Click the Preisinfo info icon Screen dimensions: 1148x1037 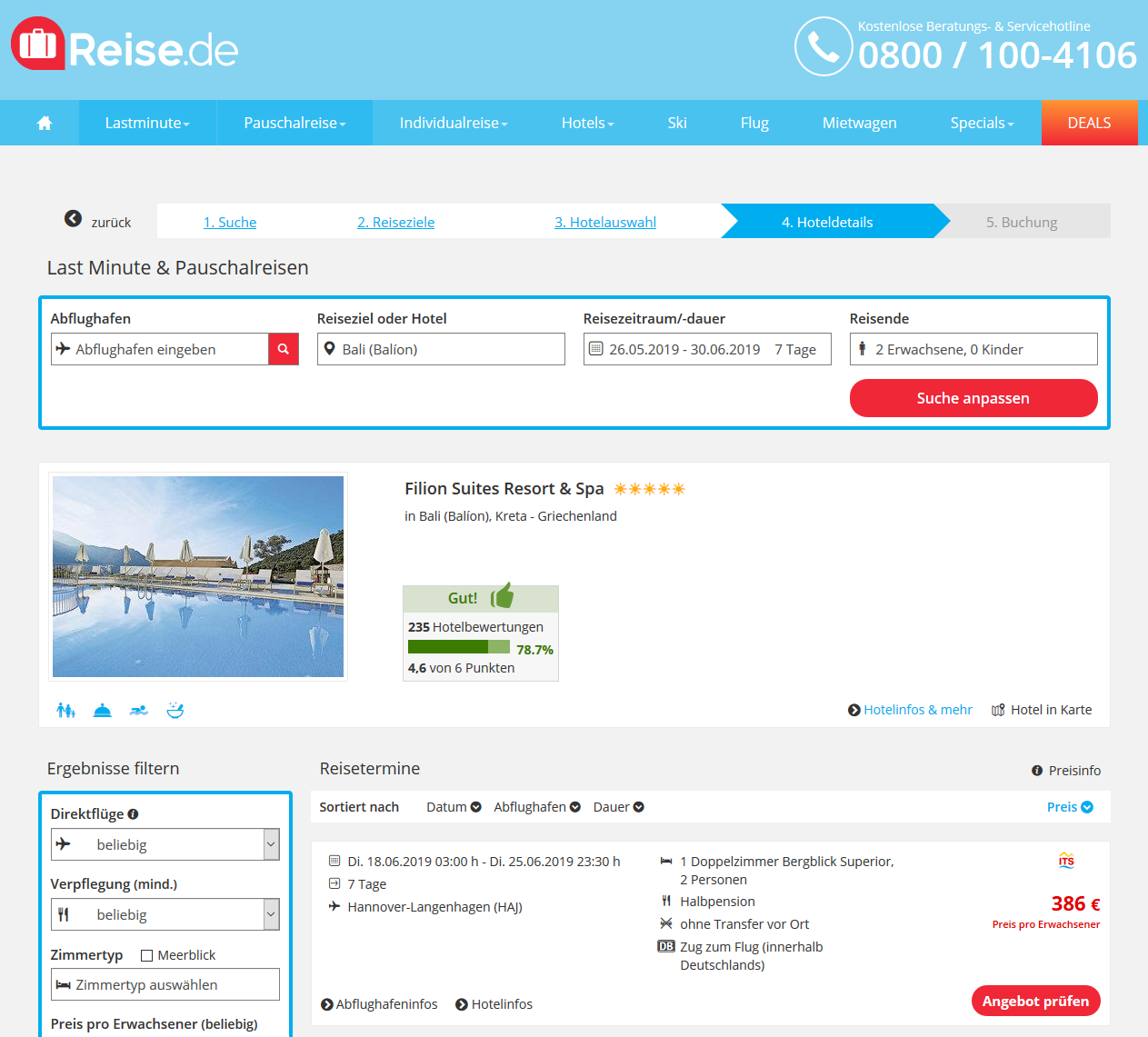[1037, 771]
